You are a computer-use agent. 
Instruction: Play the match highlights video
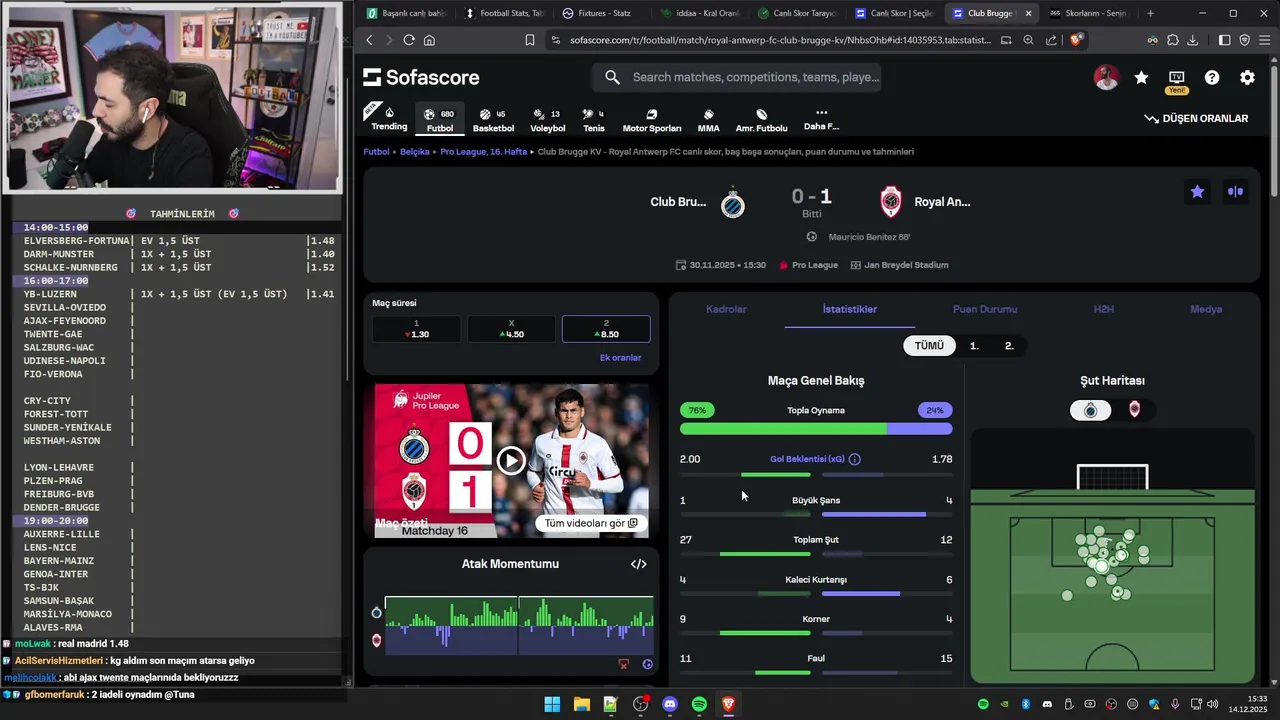pyautogui.click(x=511, y=460)
